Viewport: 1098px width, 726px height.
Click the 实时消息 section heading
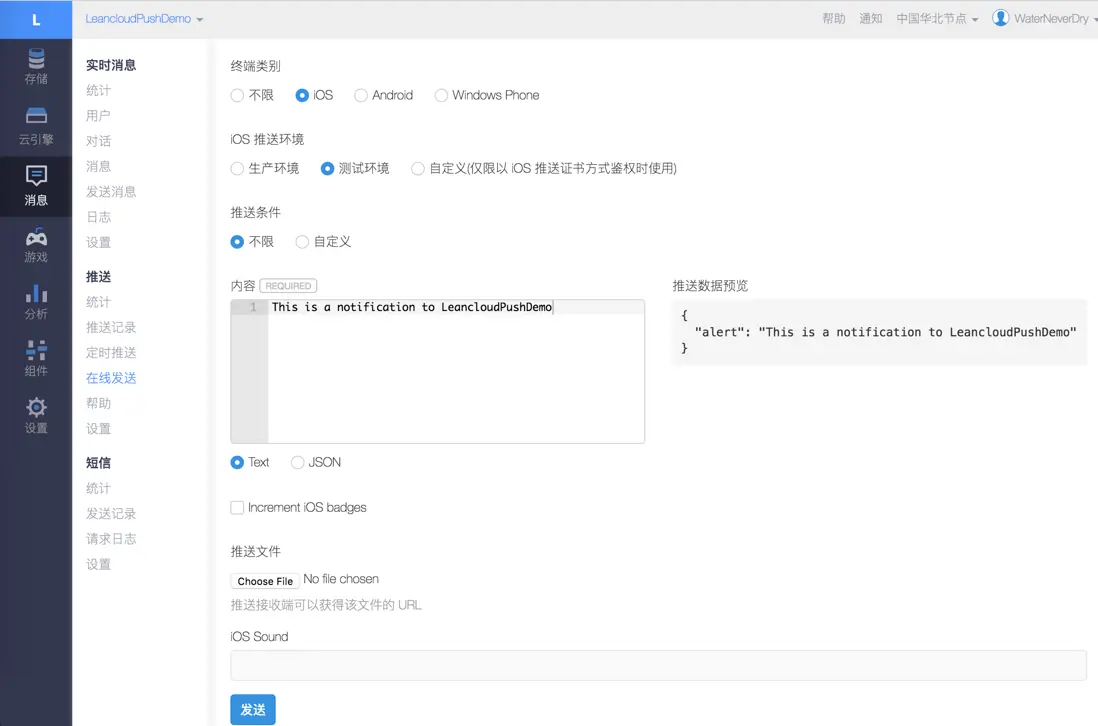coord(111,65)
